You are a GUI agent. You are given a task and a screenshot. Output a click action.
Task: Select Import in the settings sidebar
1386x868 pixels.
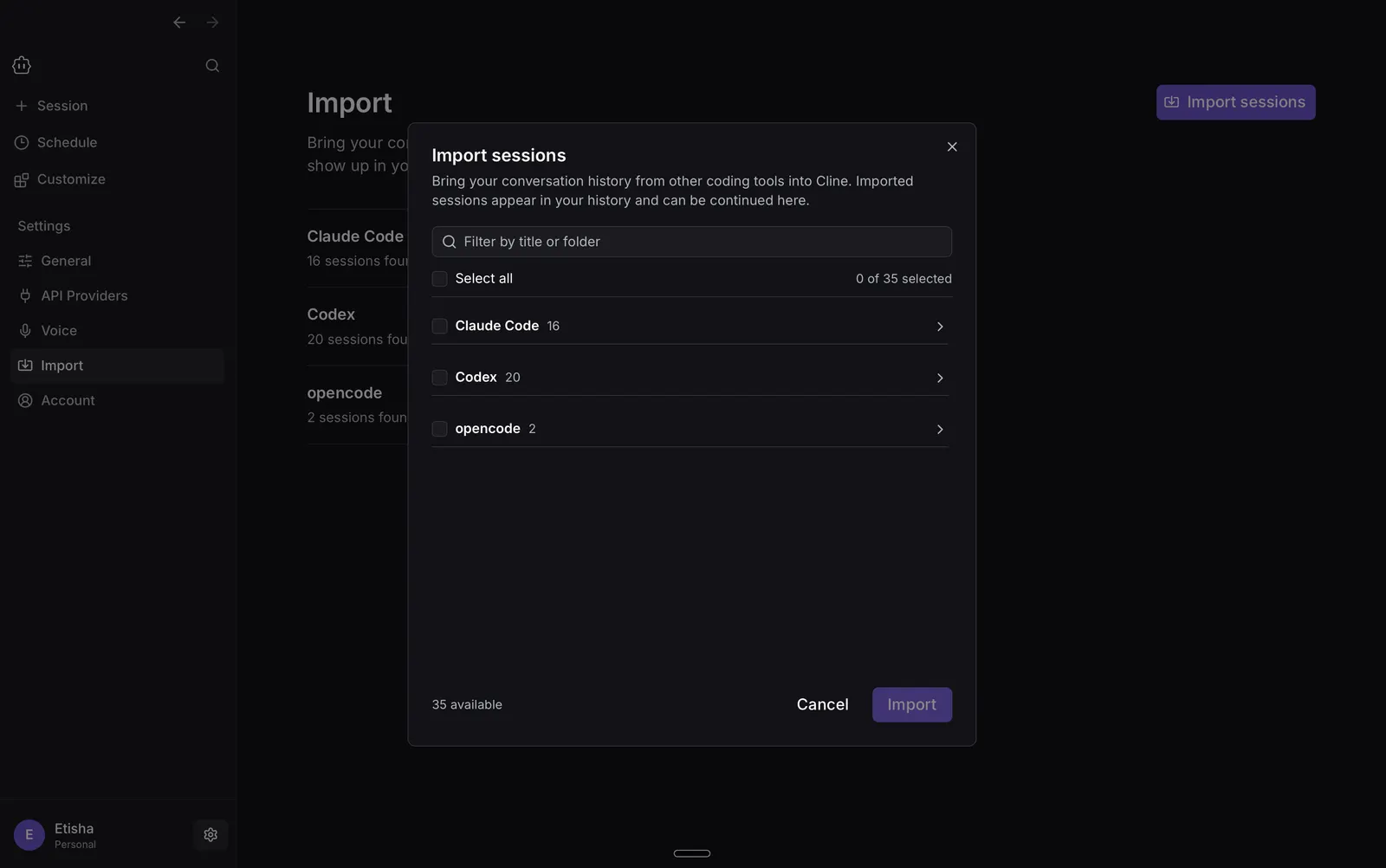tap(117, 366)
